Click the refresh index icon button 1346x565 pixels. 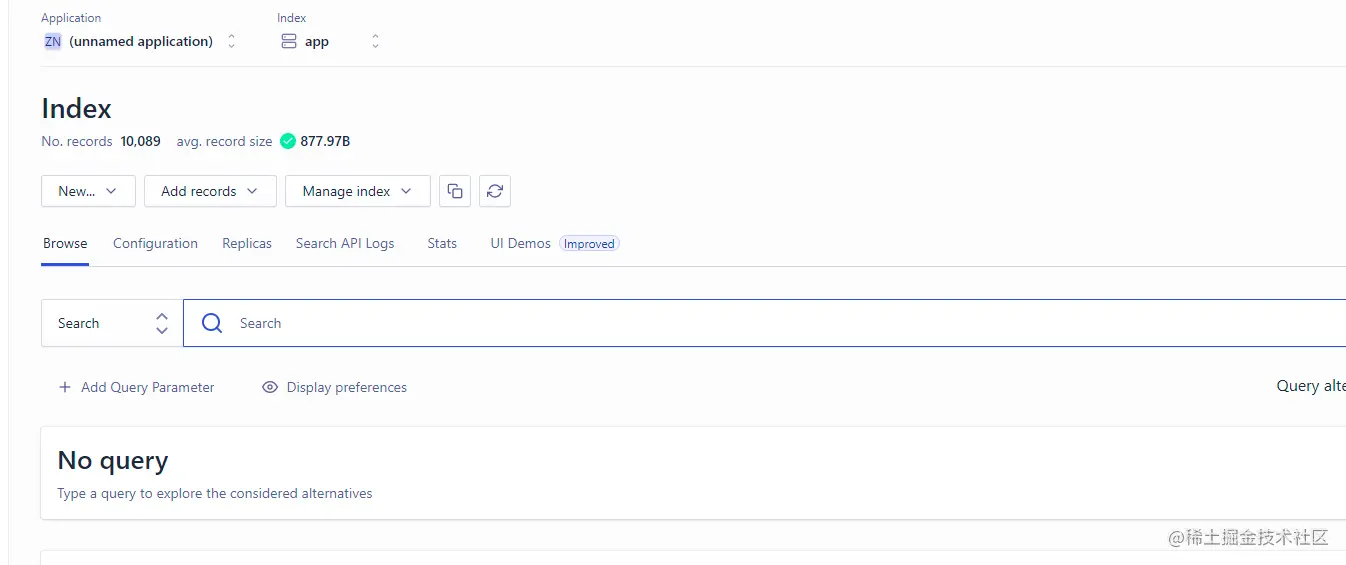point(495,191)
